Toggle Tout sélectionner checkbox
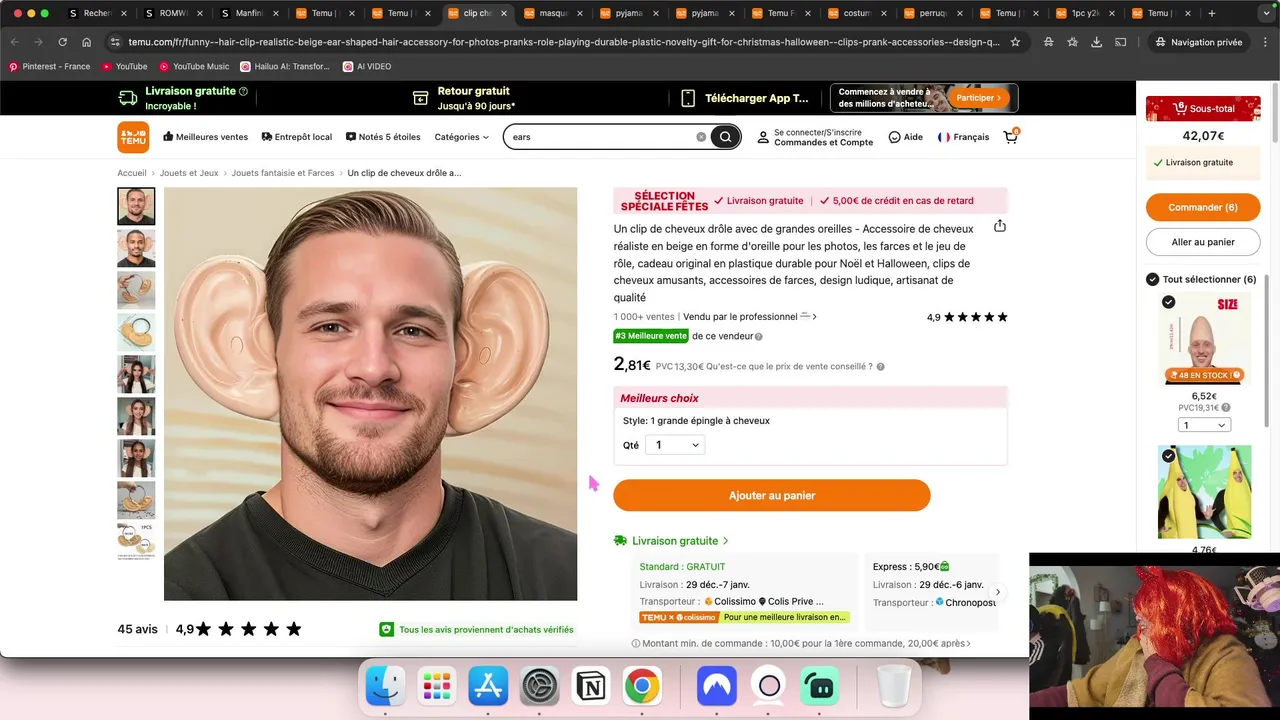 [x=1152, y=279]
